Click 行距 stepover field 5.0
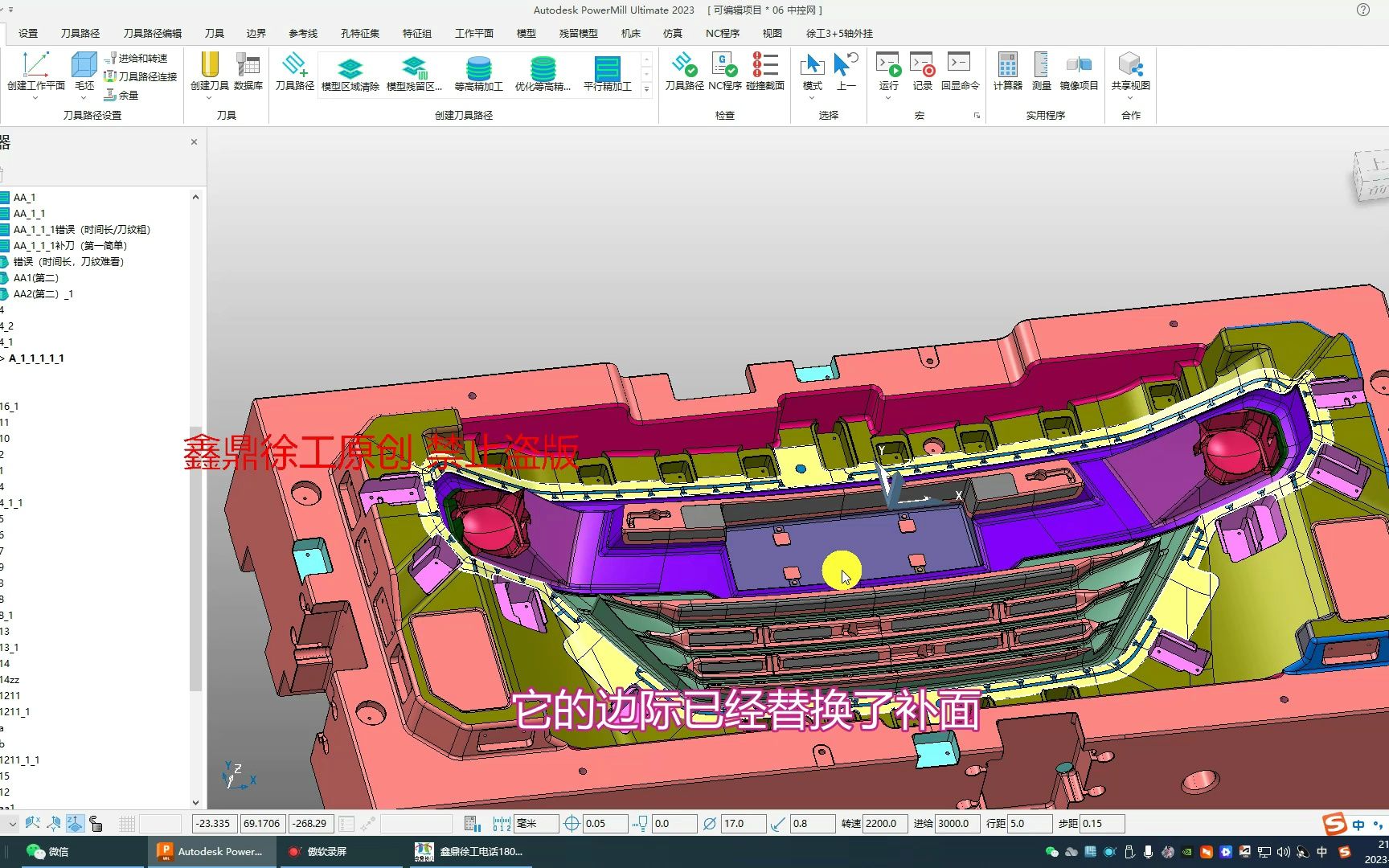1389x868 pixels. coord(1030,823)
